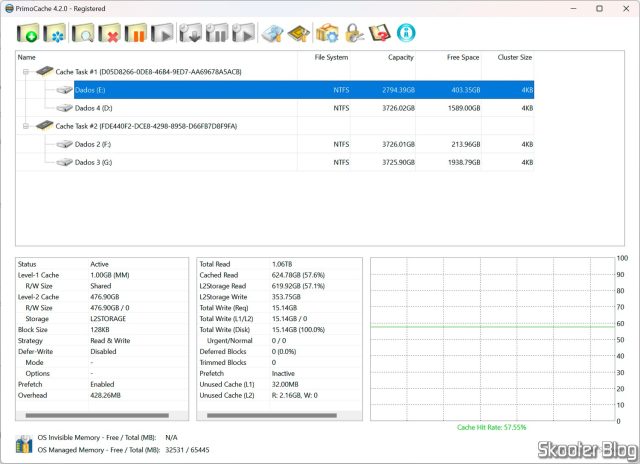Select the Dados 4 (D:) volume
Image resolution: width=640 pixels, height=464 pixels.
point(304,108)
